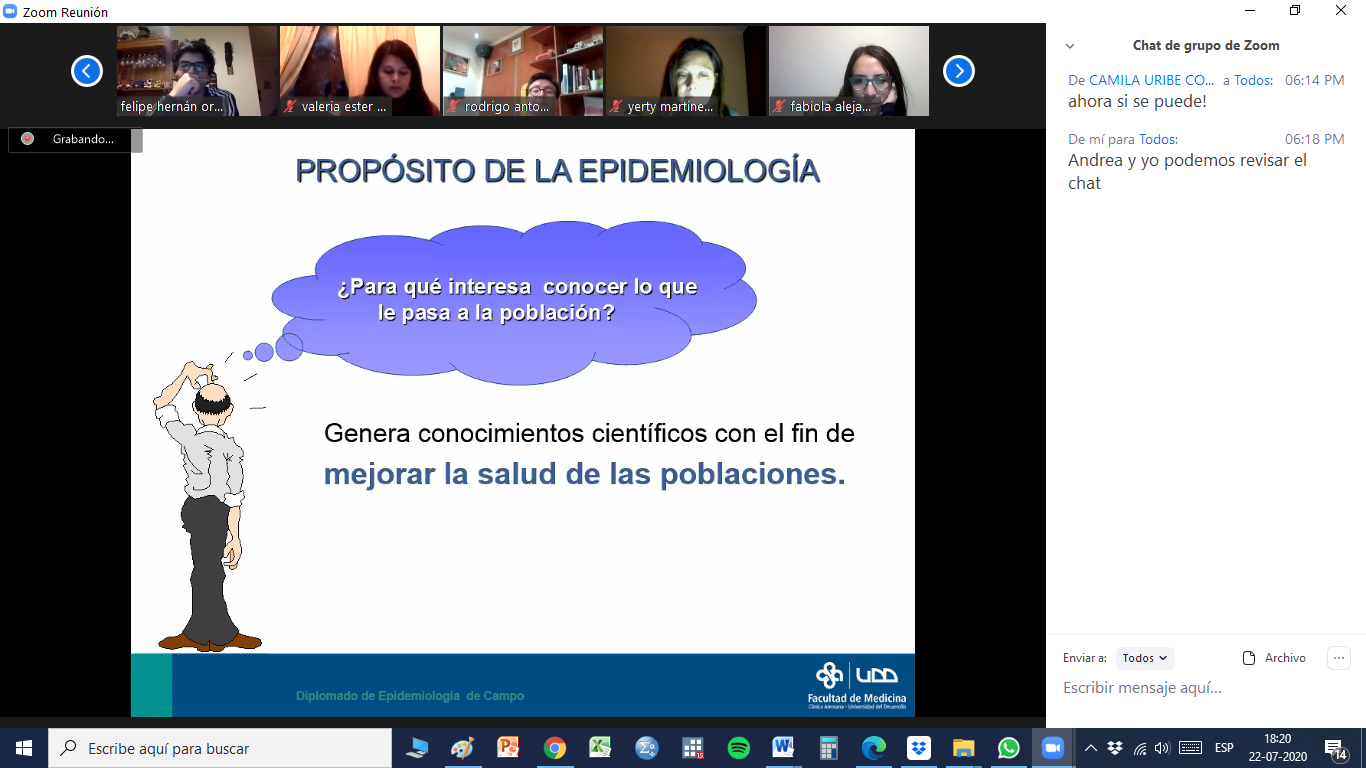This screenshot has width=1366, height=768.
Task: Open Microsoft Word from the taskbar
Action: (x=783, y=748)
